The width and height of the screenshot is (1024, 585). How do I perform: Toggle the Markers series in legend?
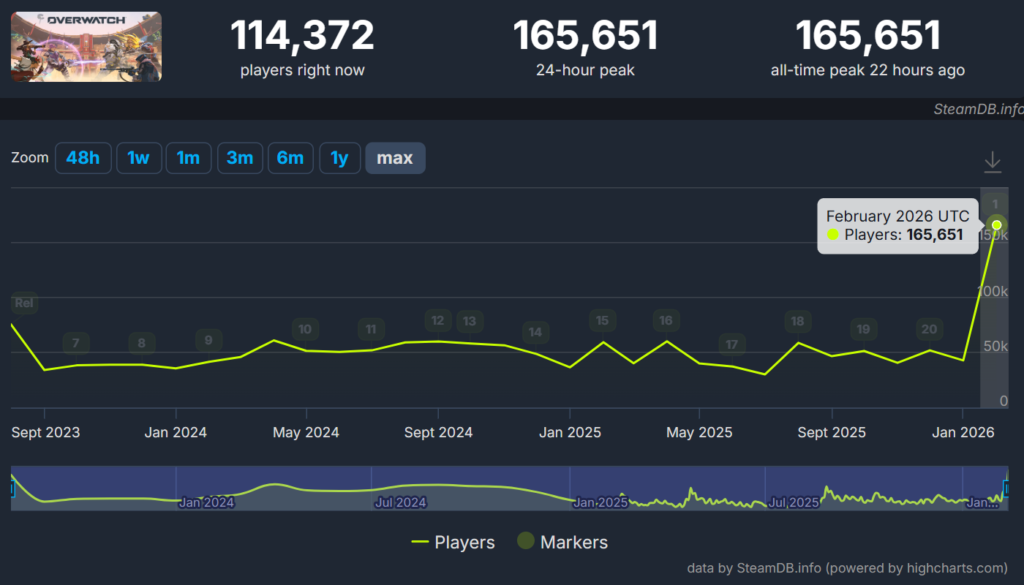tap(562, 542)
